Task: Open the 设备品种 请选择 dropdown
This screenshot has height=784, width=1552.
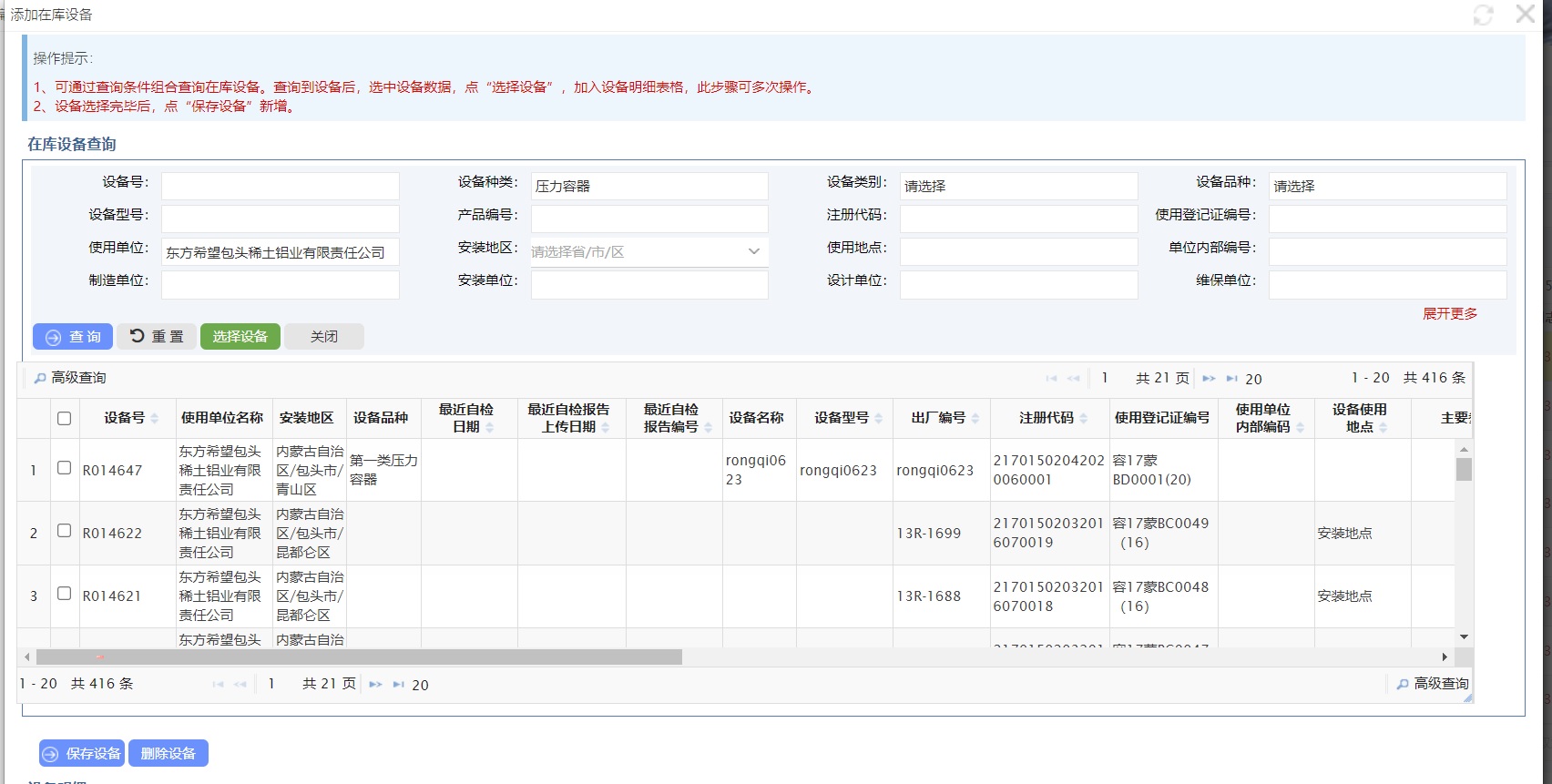Action: pos(1387,186)
